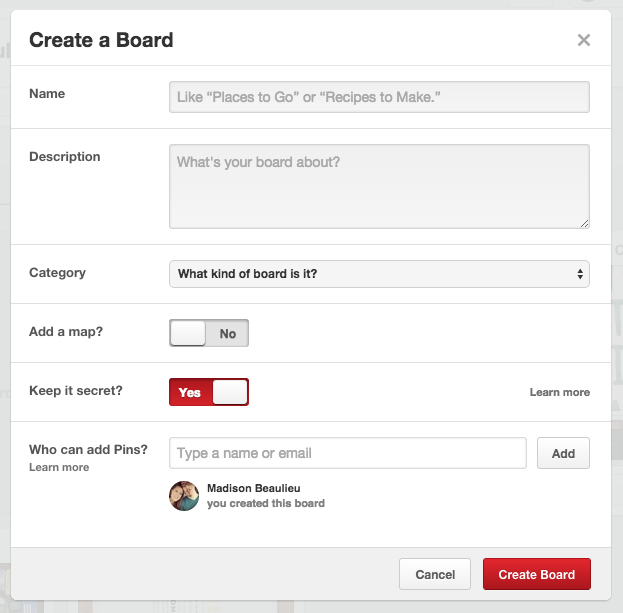Cancel board creation
Image resolution: width=623 pixels, height=613 pixels.
click(435, 574)
